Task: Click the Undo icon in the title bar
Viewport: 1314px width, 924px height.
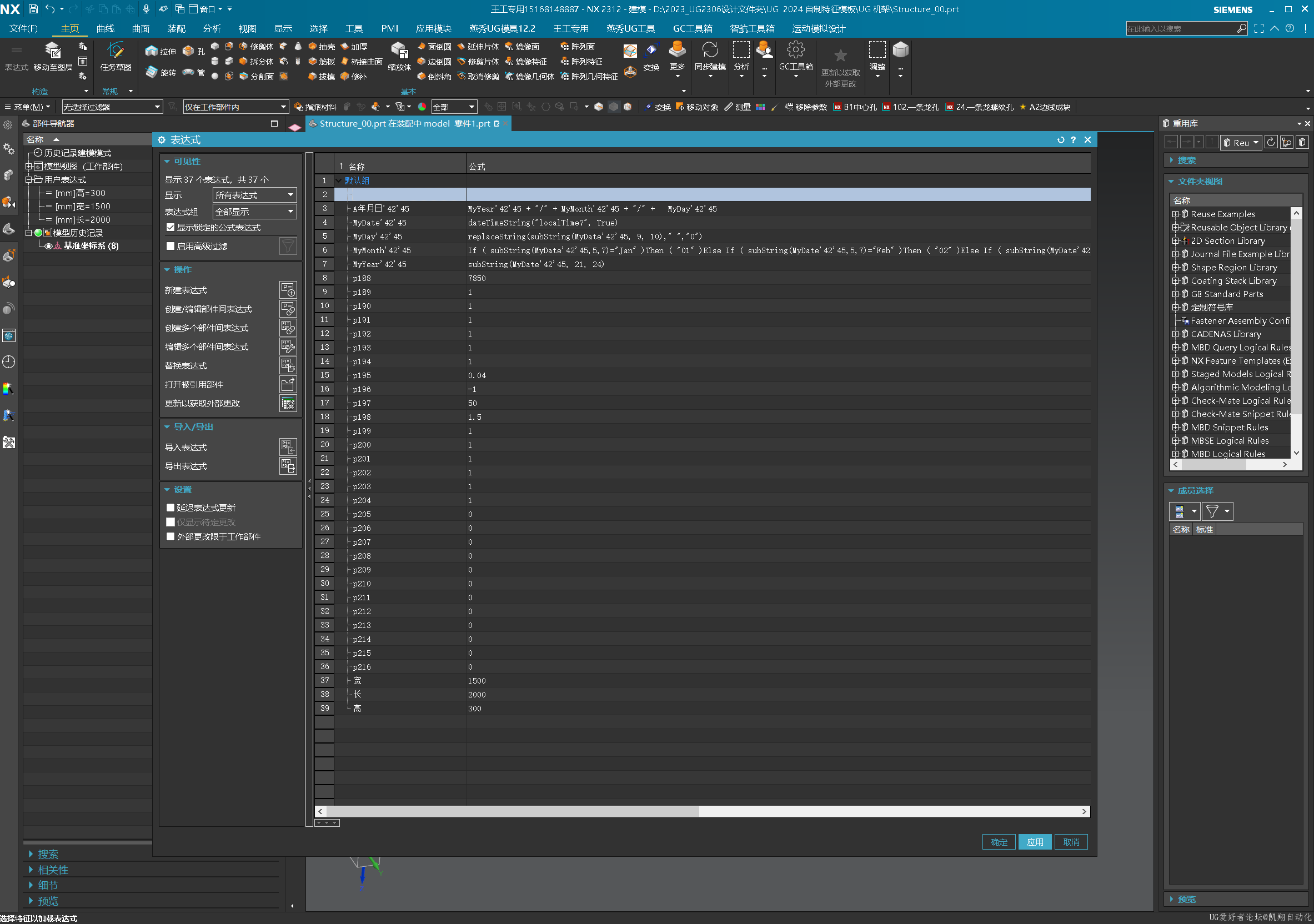Action: click(50, 9)
